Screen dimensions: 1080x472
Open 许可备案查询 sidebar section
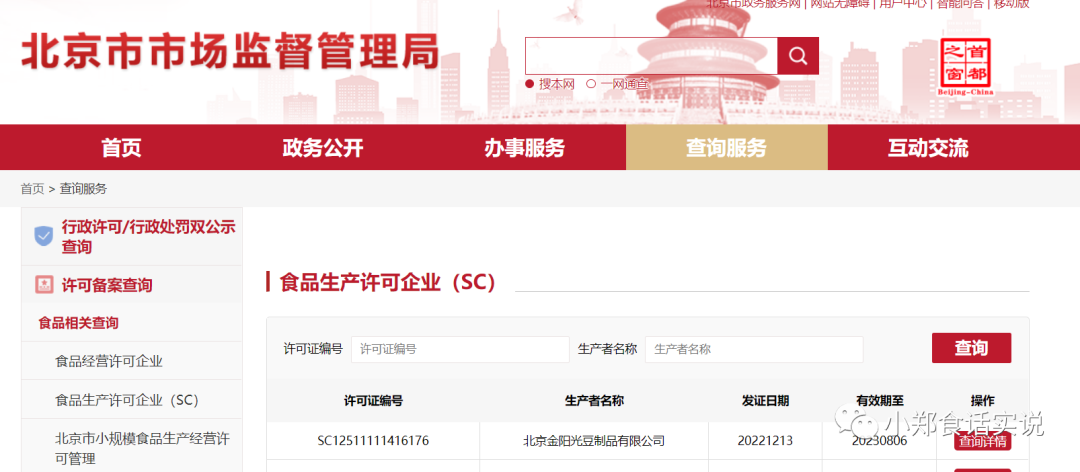click(x=107, y=285)
